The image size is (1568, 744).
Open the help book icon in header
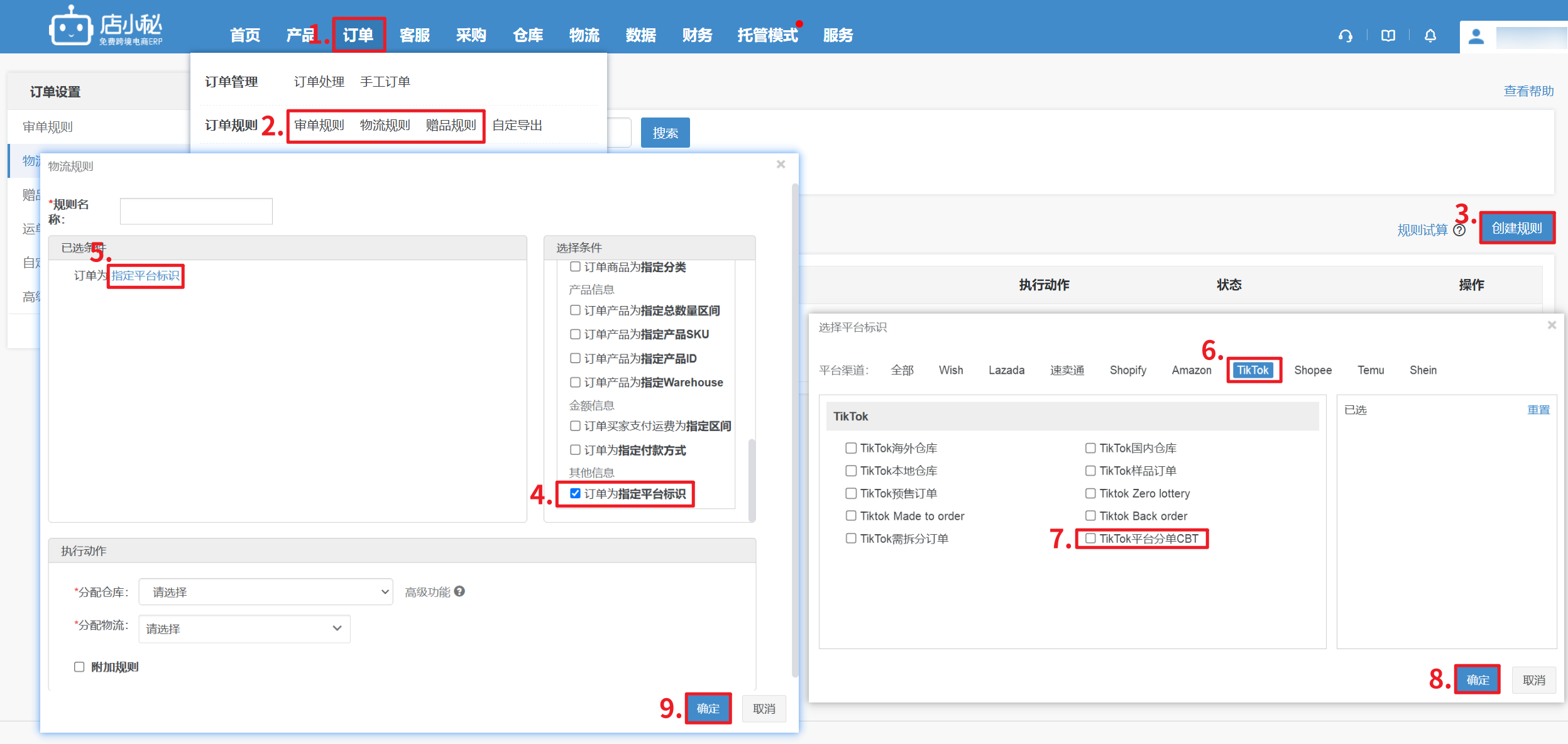tap(1388, 36)
